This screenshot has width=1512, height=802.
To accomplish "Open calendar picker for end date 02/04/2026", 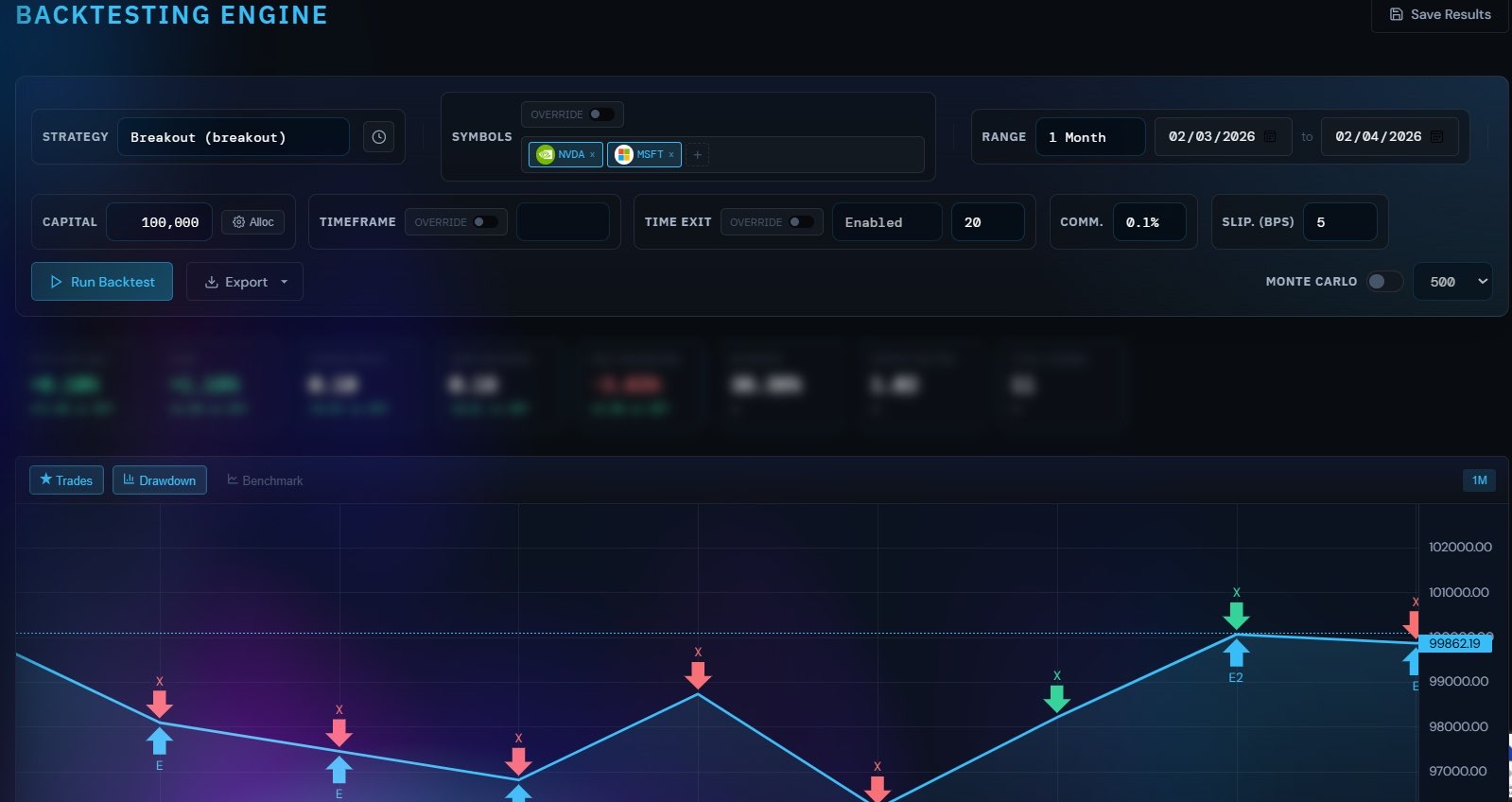I will tap(1437, 137).
